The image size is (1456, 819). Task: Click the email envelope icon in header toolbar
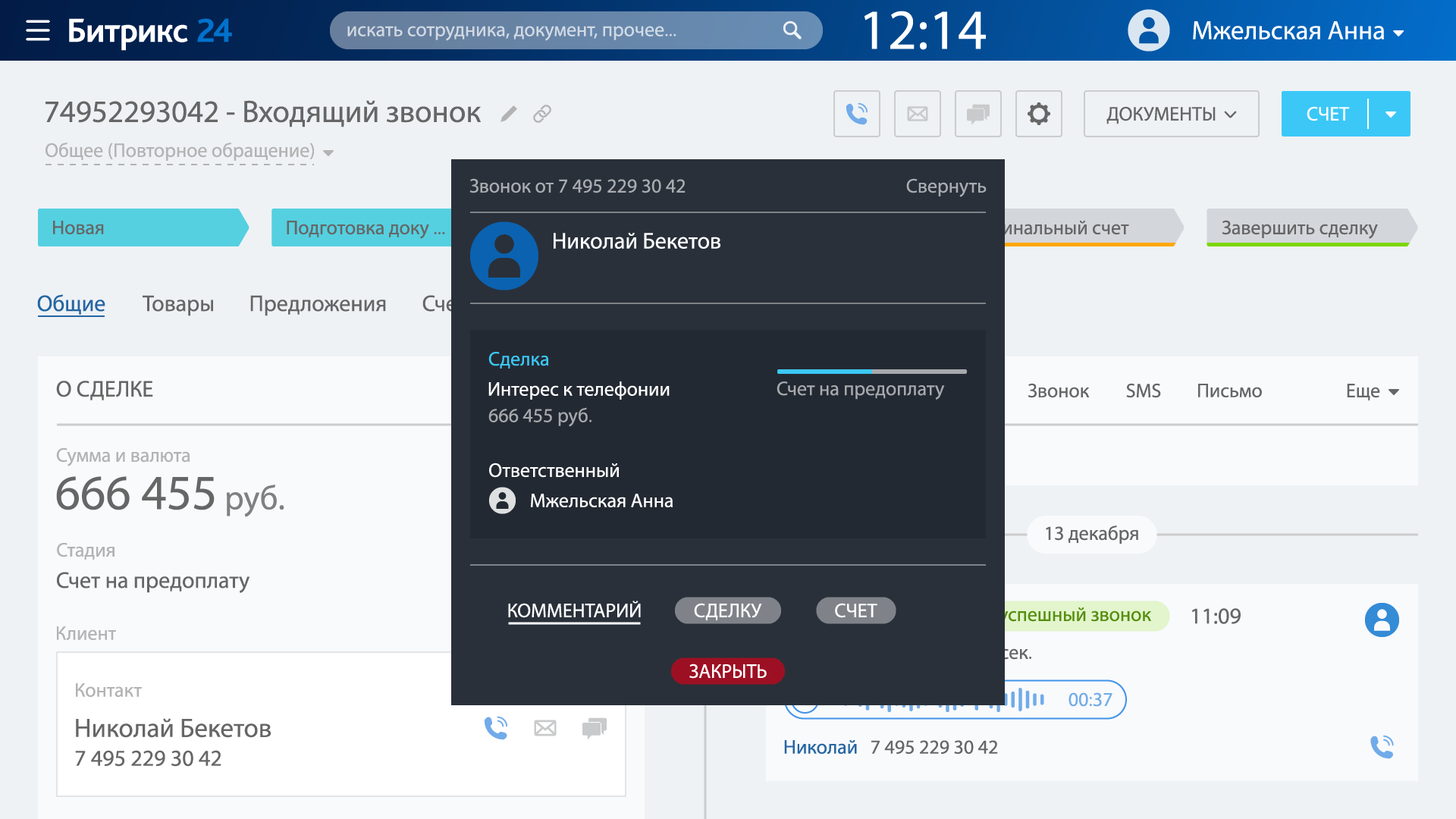click(917, 114)
